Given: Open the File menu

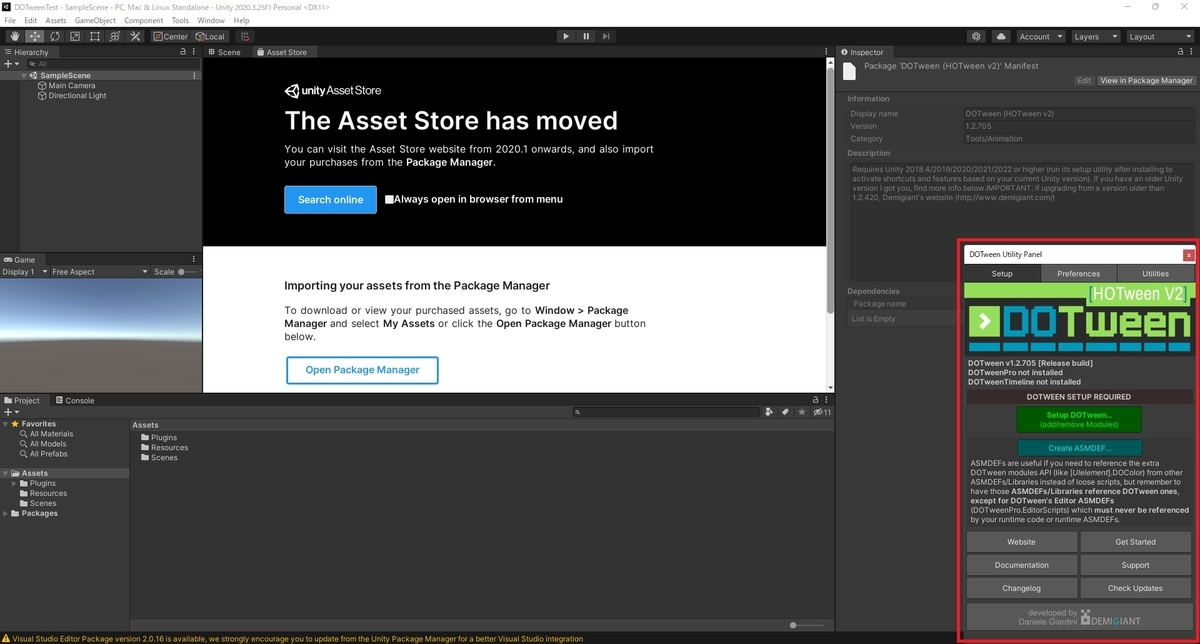Looking at the screenshot, I should (x=10, y=20).
